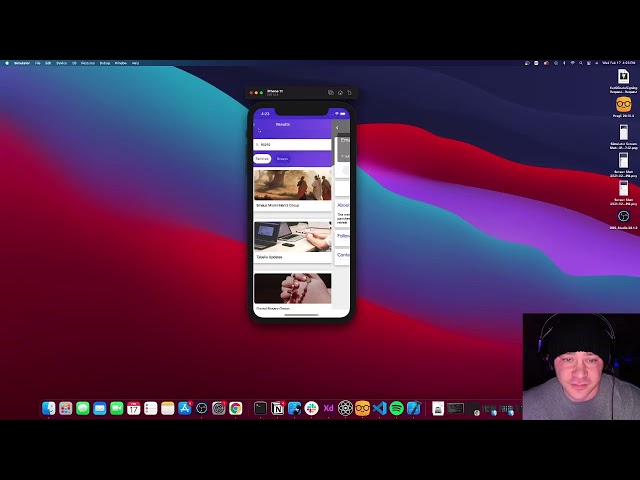Open Visual Studio Code from dock
Screen dimensions: 640x480
coord(380,408)
